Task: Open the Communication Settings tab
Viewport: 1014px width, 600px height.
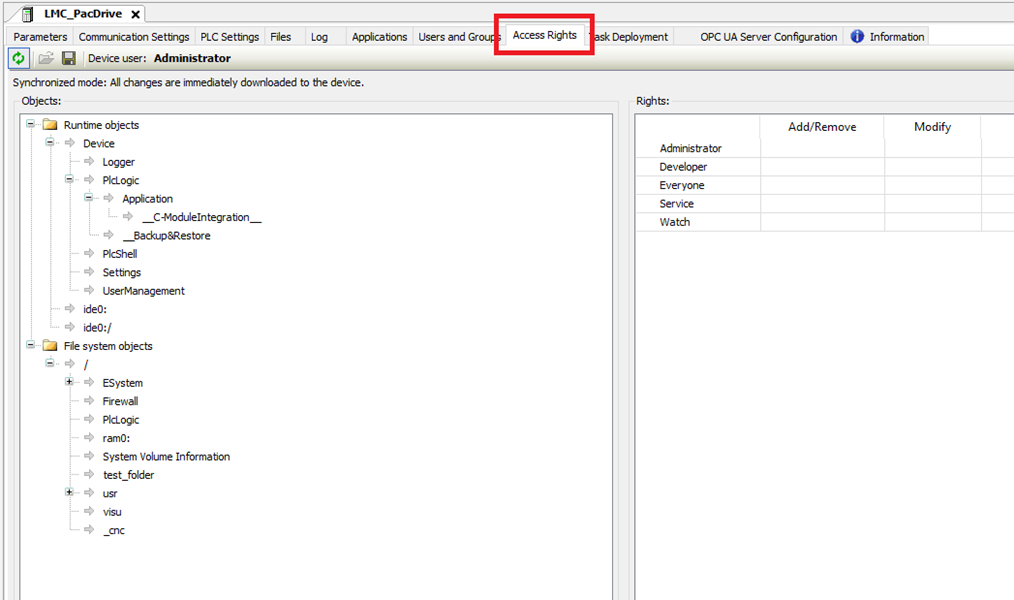Action: coord(134,37)
